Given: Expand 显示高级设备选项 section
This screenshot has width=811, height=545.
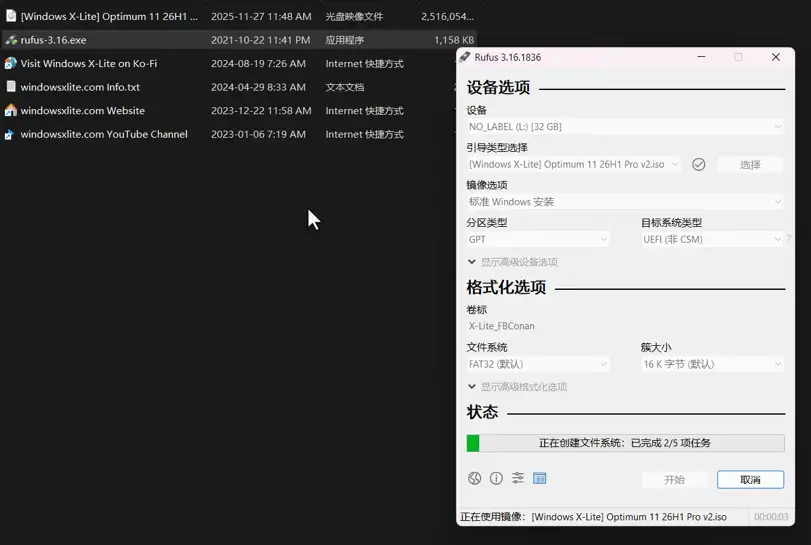Looking at the screenshot, I should 512,262.
